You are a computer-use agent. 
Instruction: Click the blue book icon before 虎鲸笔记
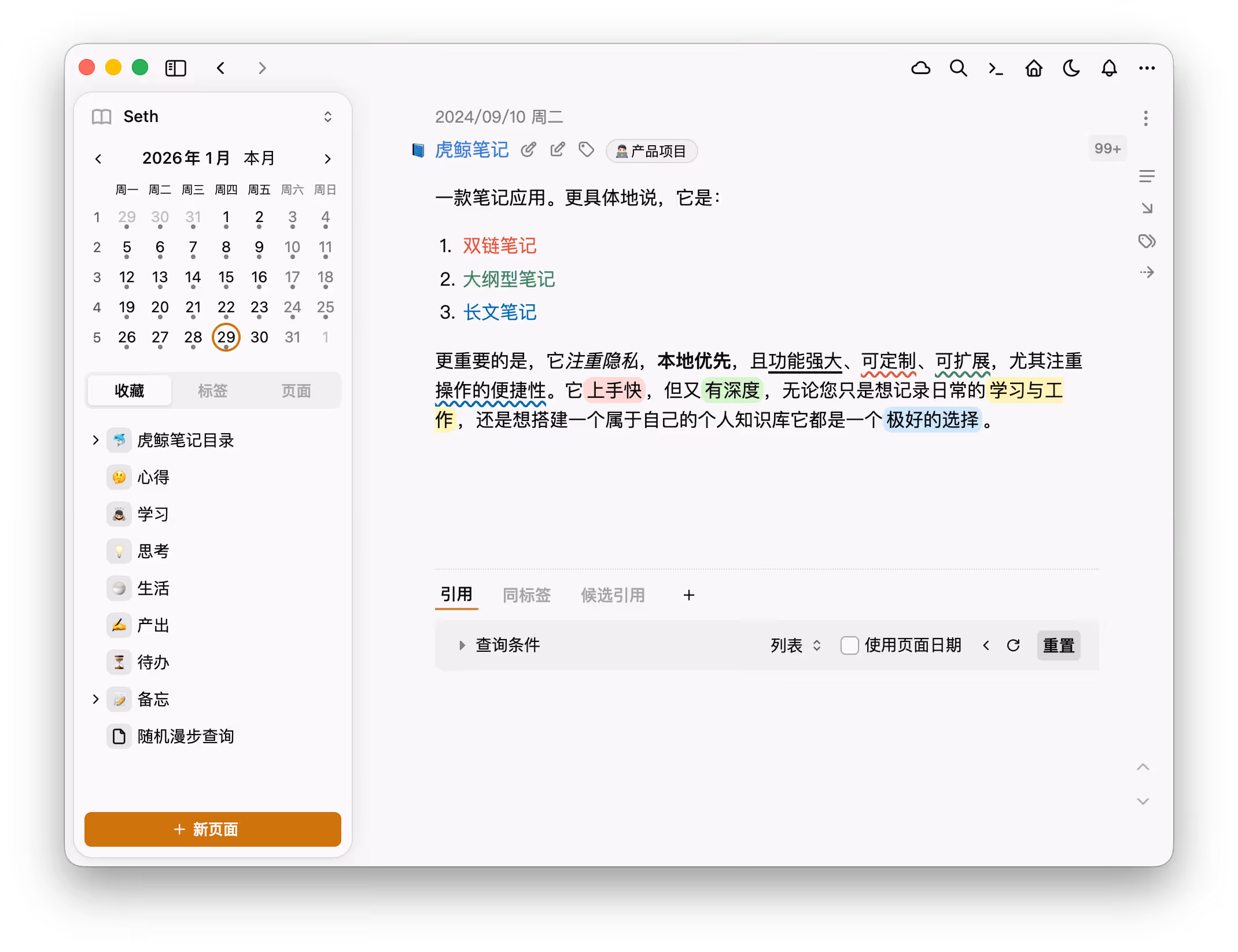(x=418, y=150)
